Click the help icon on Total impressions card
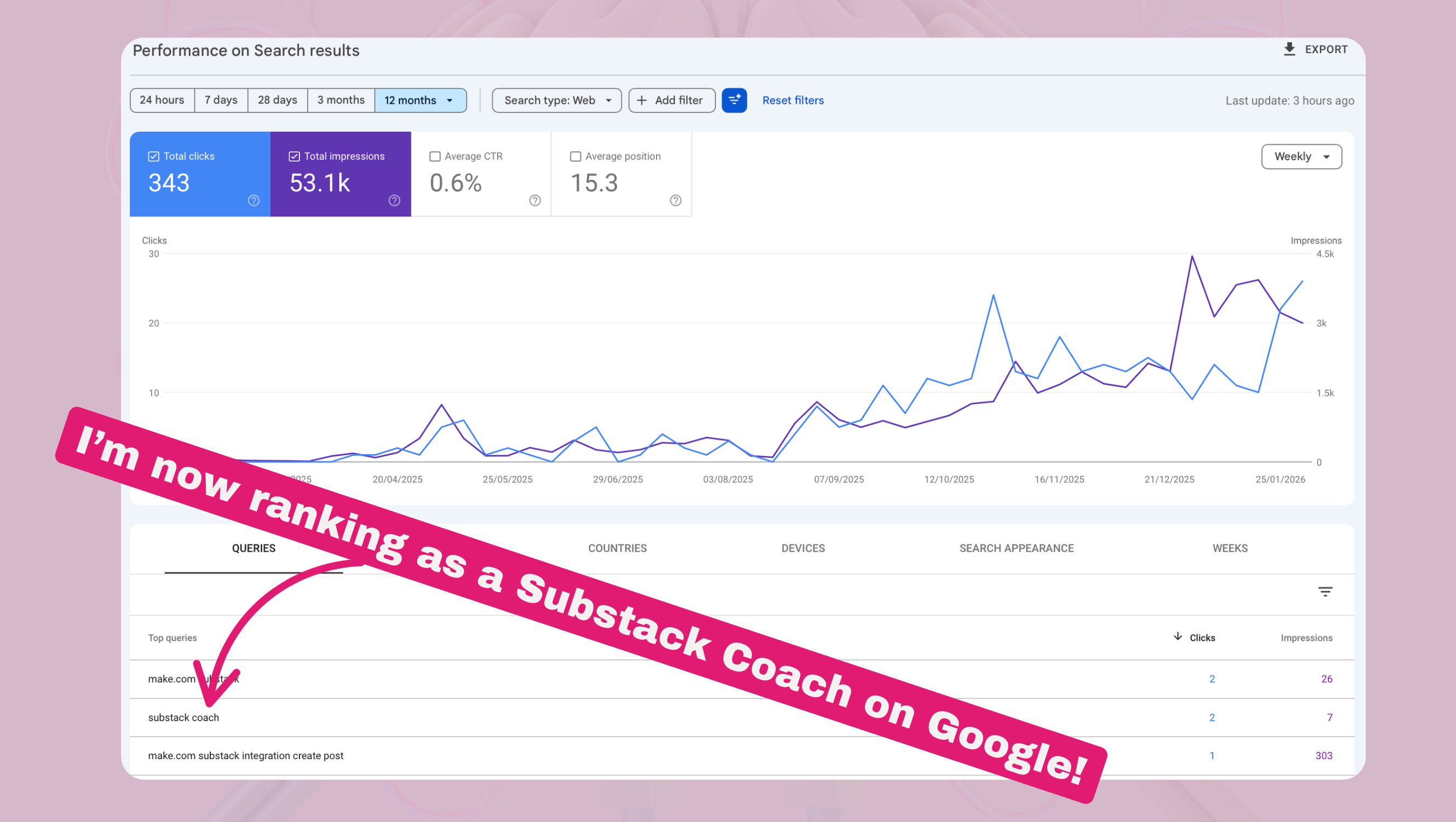1456x822 pixels. [x=395, y=200]
